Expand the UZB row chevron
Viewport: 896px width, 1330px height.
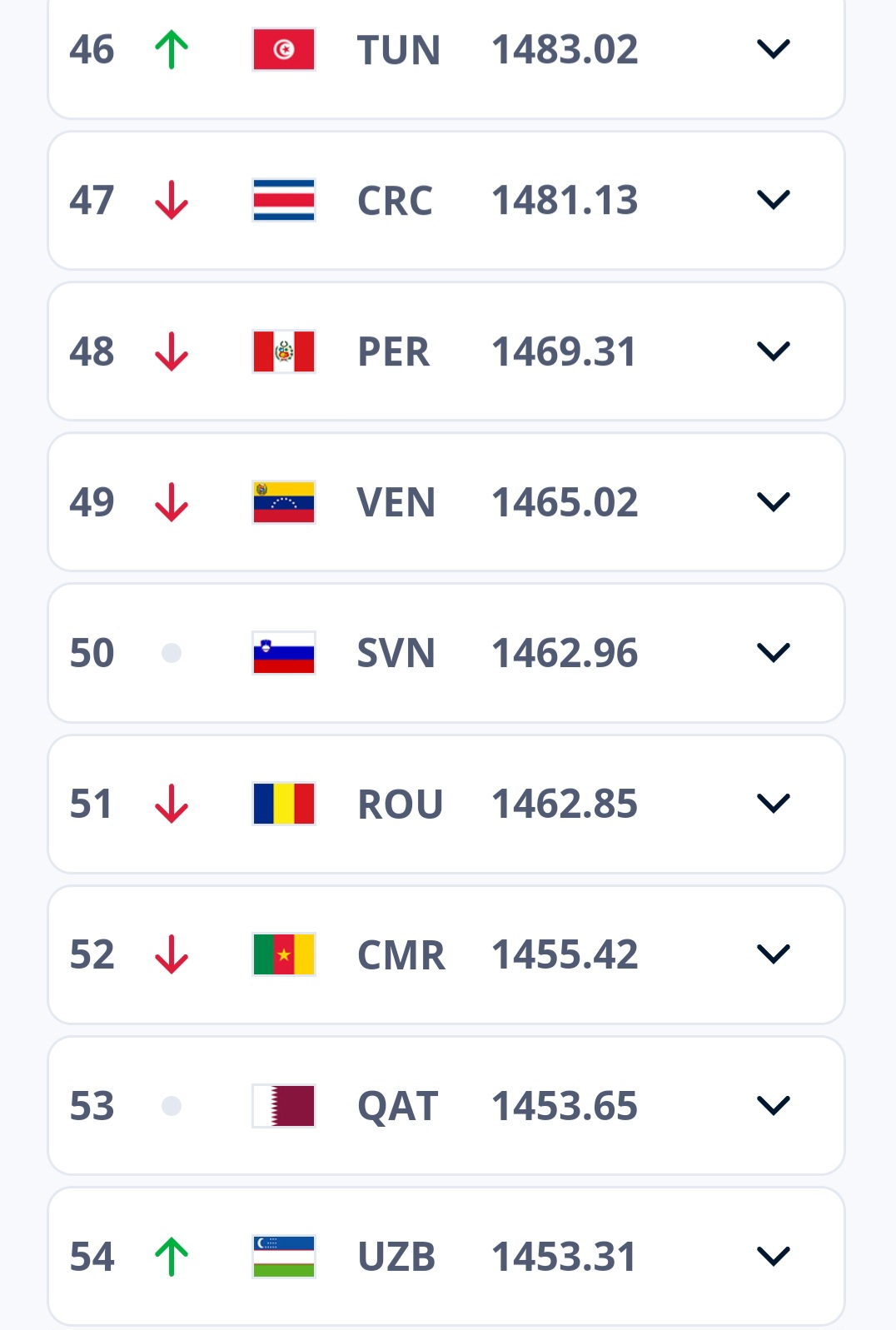coord(773,1257)
